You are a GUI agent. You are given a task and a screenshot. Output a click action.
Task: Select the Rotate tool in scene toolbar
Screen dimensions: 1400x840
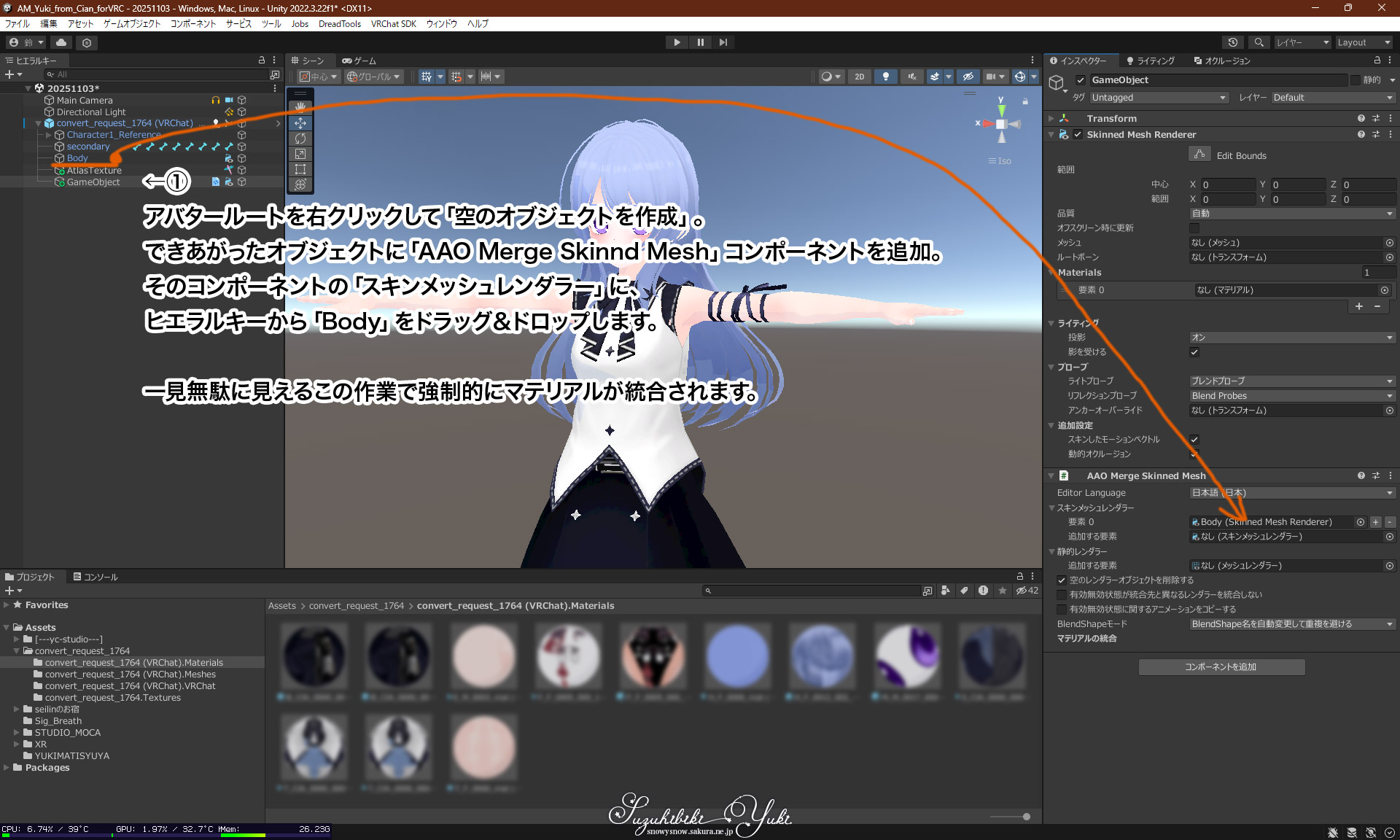tap(300, 139)
